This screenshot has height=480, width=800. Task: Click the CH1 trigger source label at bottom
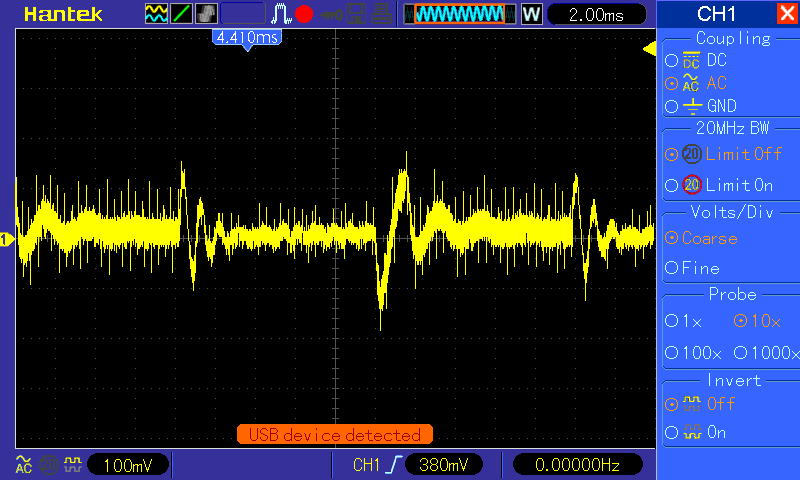366,465
